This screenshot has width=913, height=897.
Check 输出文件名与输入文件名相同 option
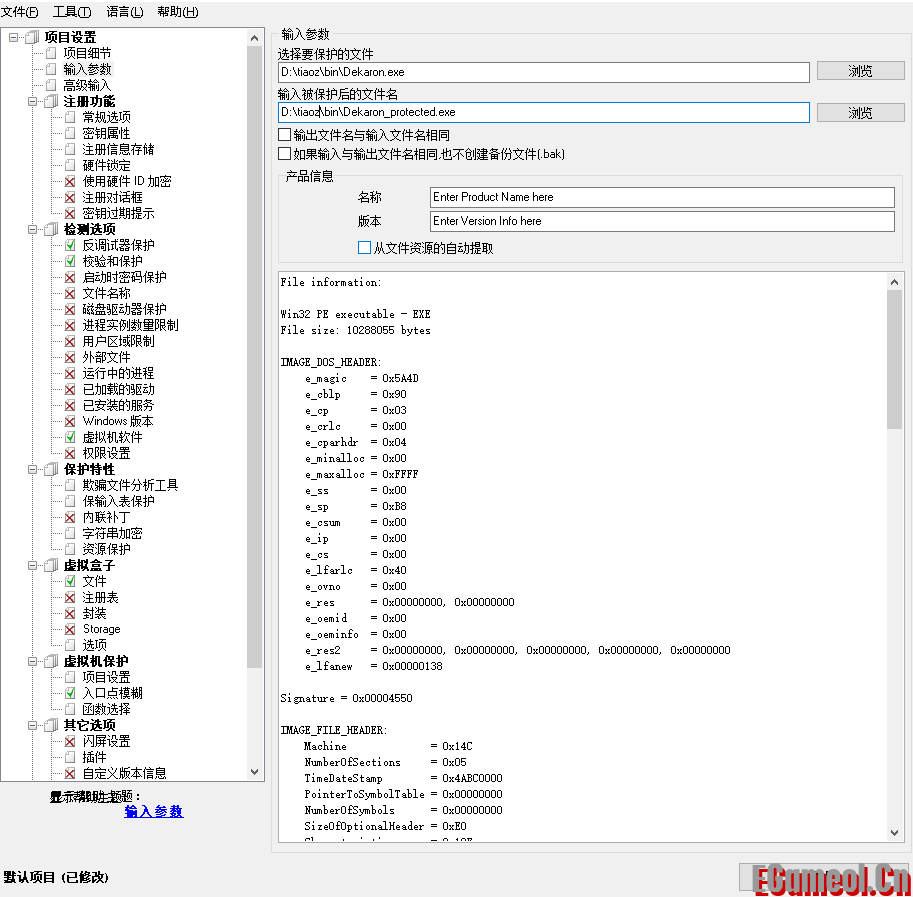coord(284,134)
